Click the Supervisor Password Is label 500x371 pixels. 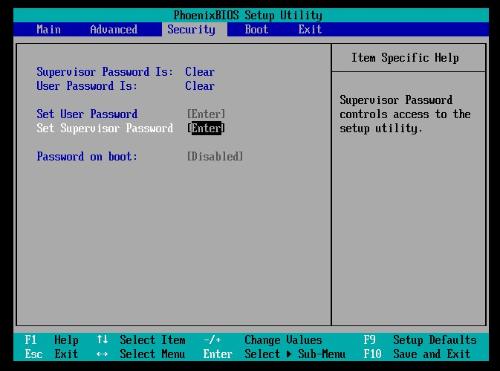click(105, 72)
